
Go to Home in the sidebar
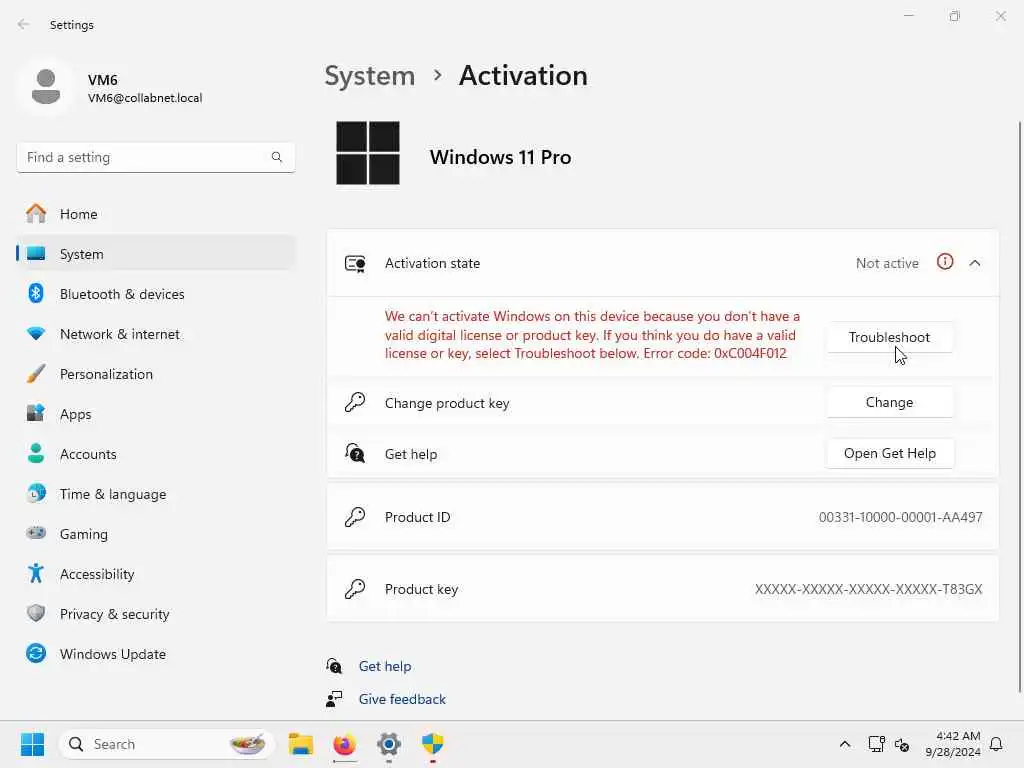pos(155,214)
